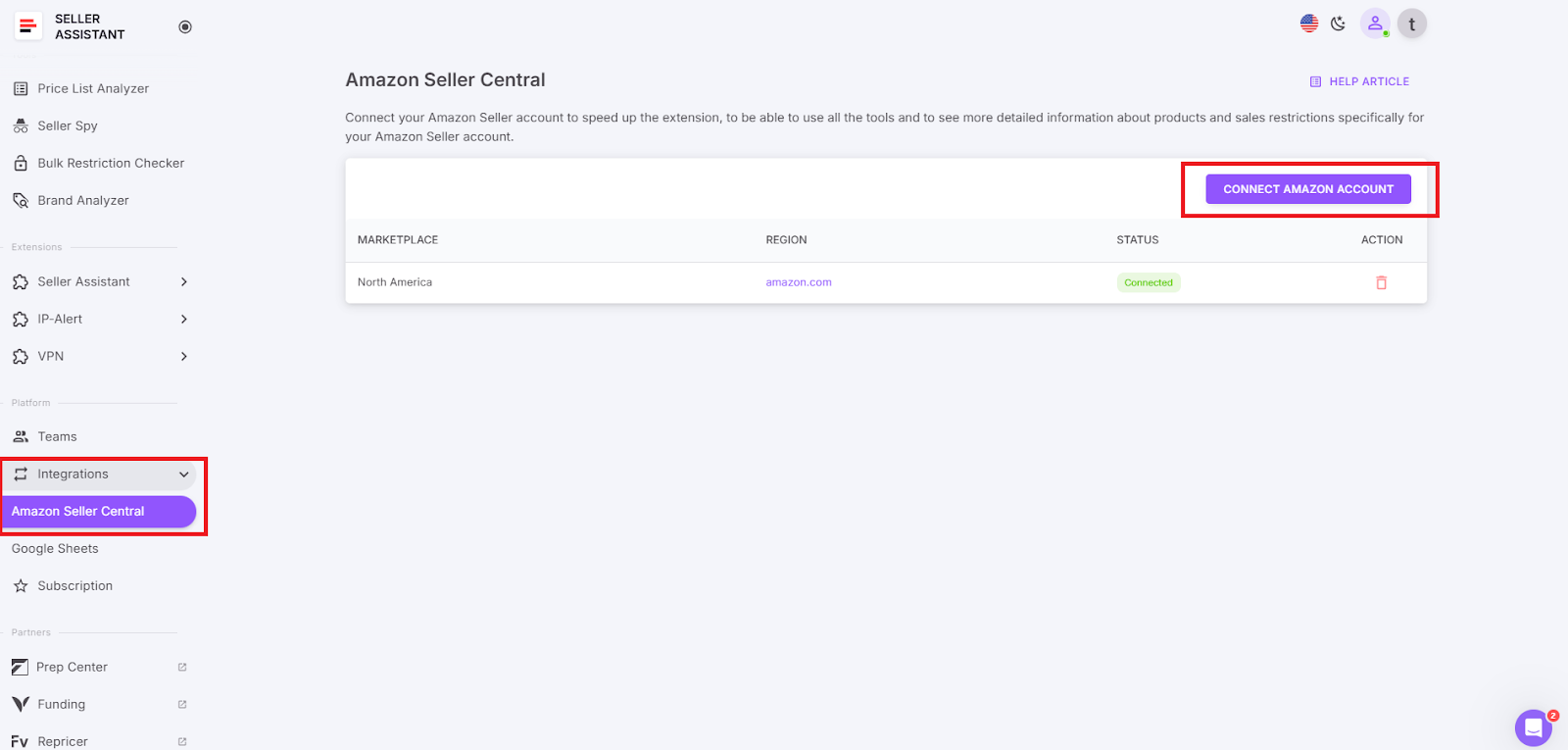1568x750 pixels.
Task: Switch language using the US flag icon
Action: 1309,23
